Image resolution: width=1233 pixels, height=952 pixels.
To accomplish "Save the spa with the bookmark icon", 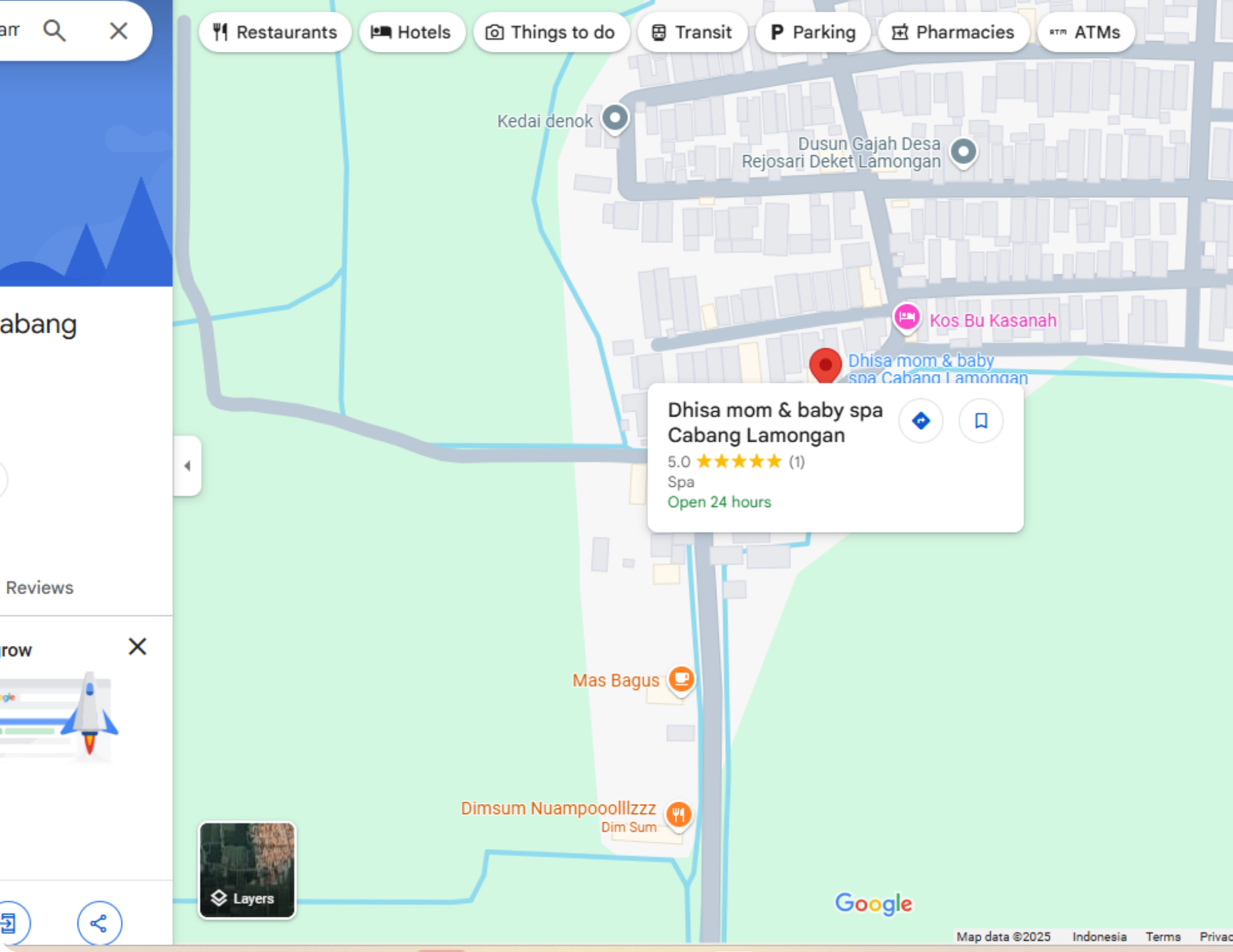I will pyautogui.click(x=981, y=421).
